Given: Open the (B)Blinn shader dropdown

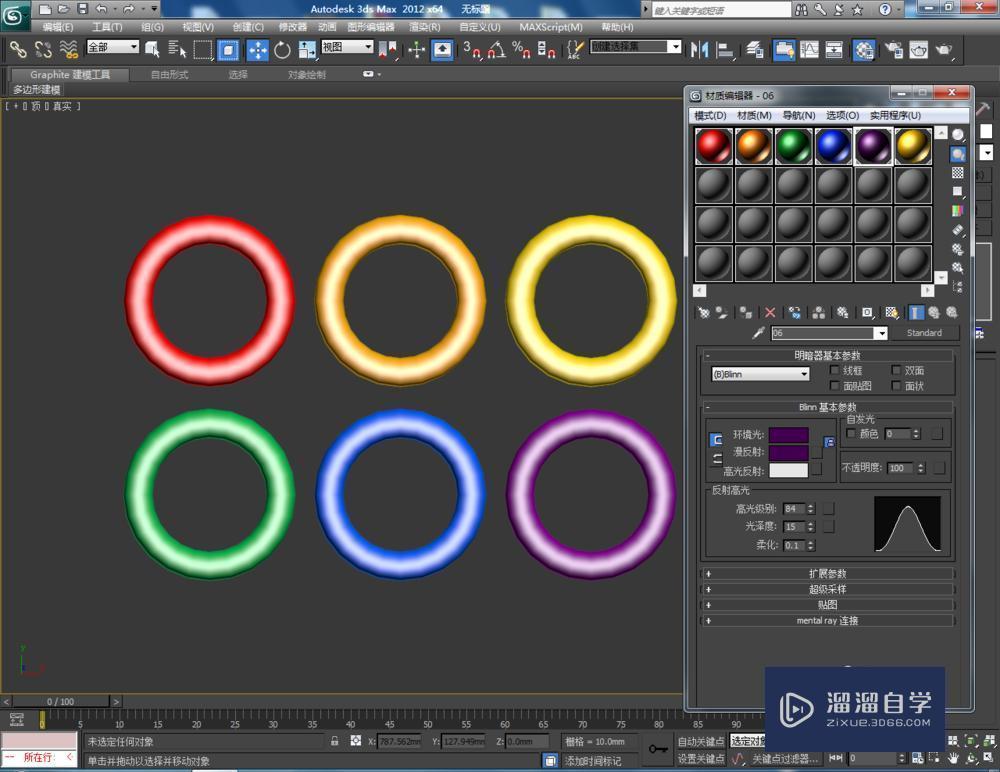Looking at the screenshot, I should coord(760,373).
